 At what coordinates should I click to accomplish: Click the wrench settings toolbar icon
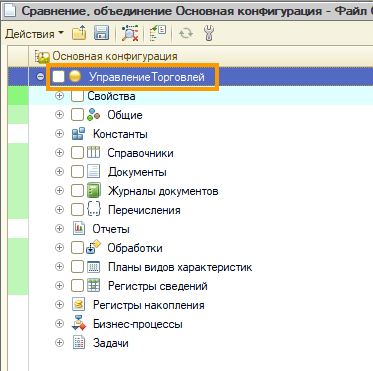pos(209,33)
